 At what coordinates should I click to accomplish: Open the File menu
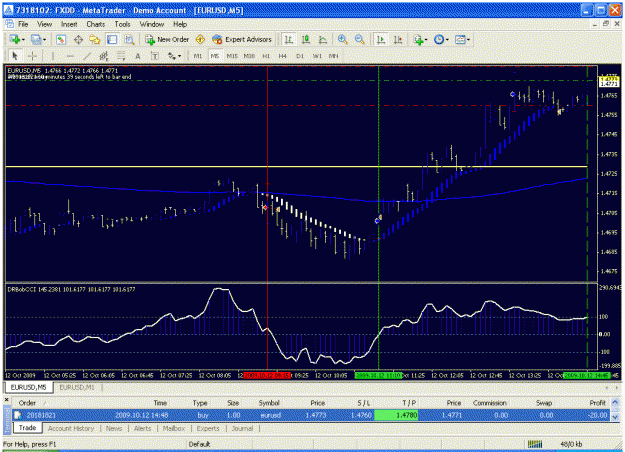tap(23, 24)
